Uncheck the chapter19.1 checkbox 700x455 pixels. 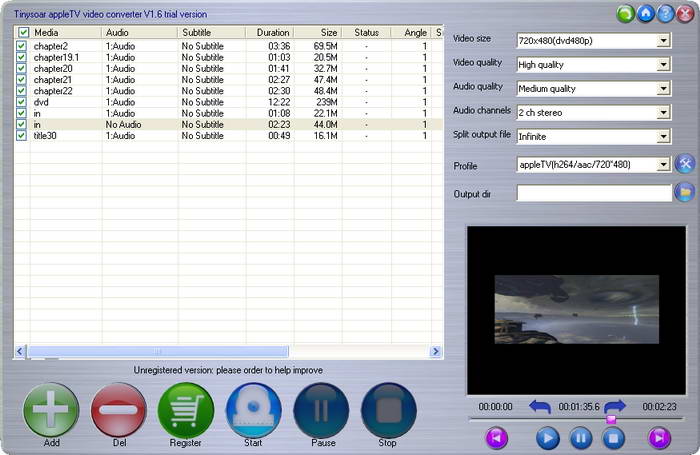21,57
